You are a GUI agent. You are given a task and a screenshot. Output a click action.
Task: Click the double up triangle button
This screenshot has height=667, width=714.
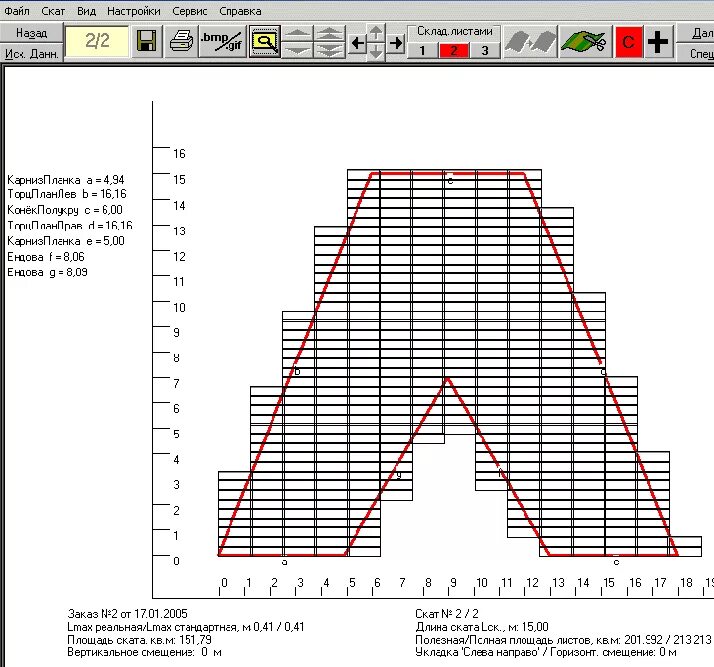click(x=330, y=34)
